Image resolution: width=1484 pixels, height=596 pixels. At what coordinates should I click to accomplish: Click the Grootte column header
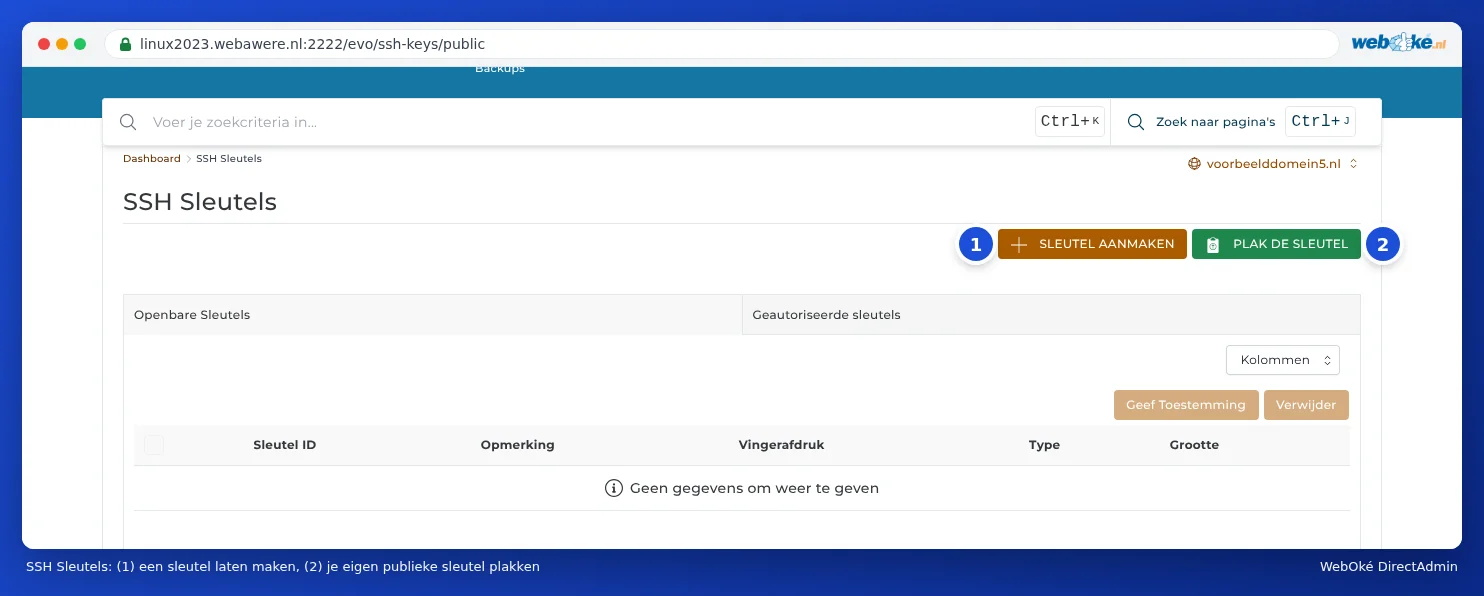(x=1194, y=445)
